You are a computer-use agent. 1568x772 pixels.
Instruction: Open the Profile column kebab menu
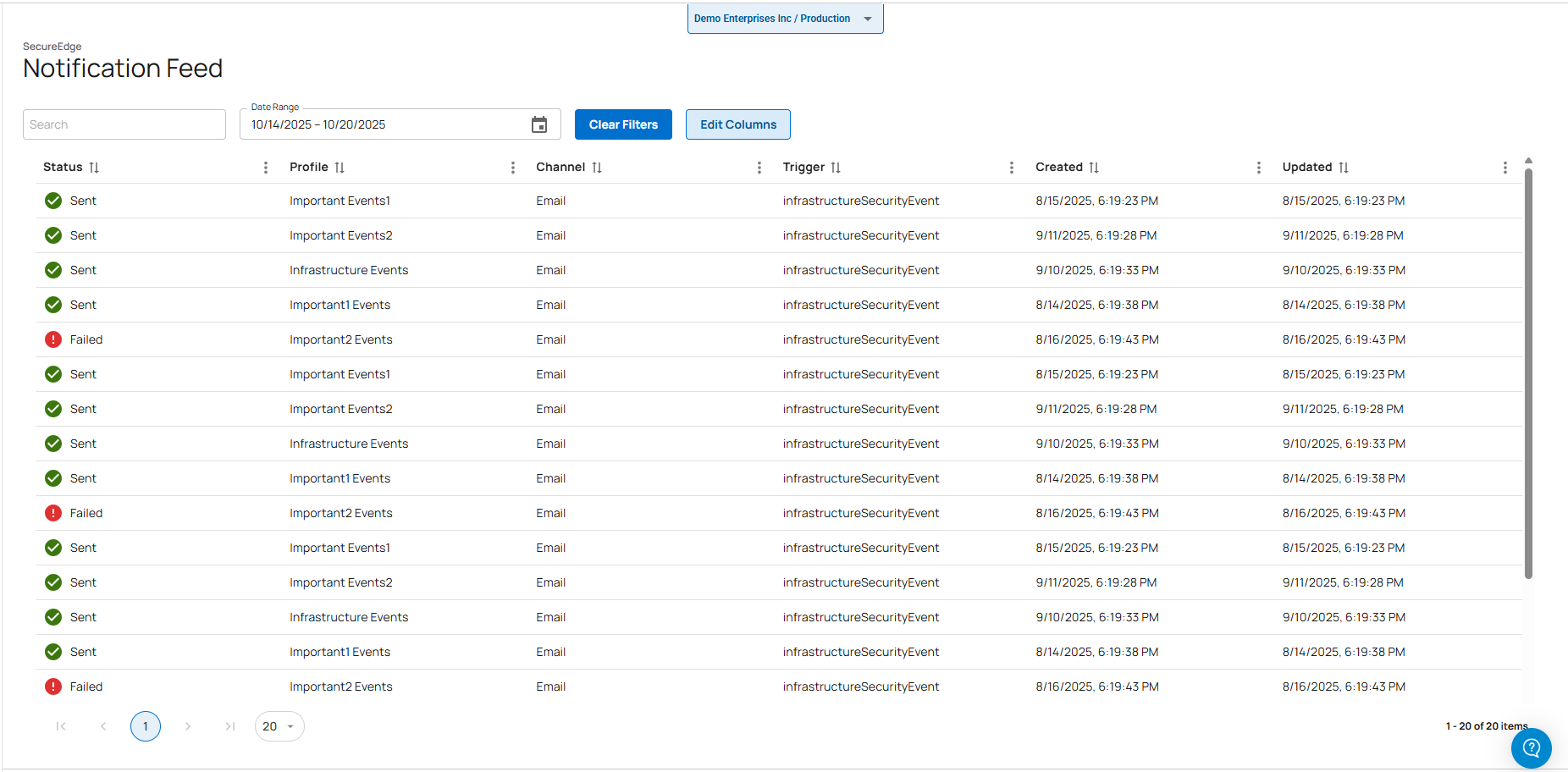512,167
